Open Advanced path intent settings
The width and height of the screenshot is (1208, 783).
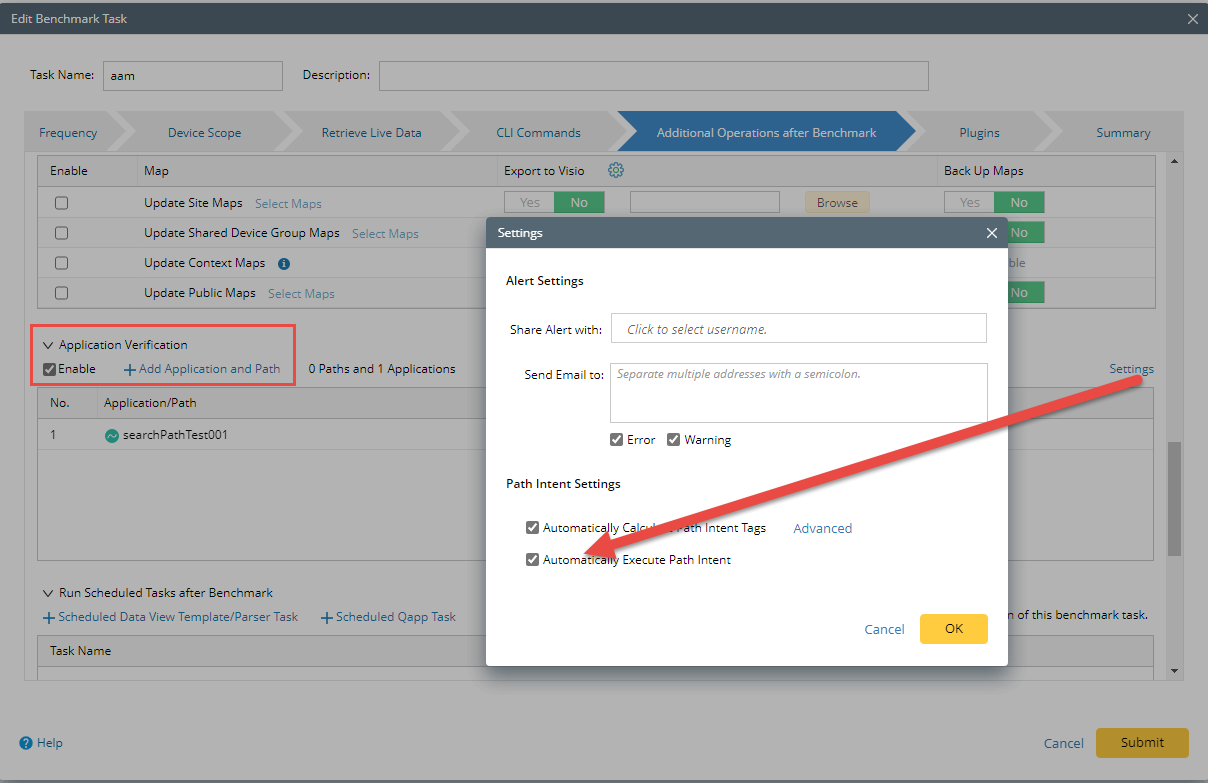point(821,527)
